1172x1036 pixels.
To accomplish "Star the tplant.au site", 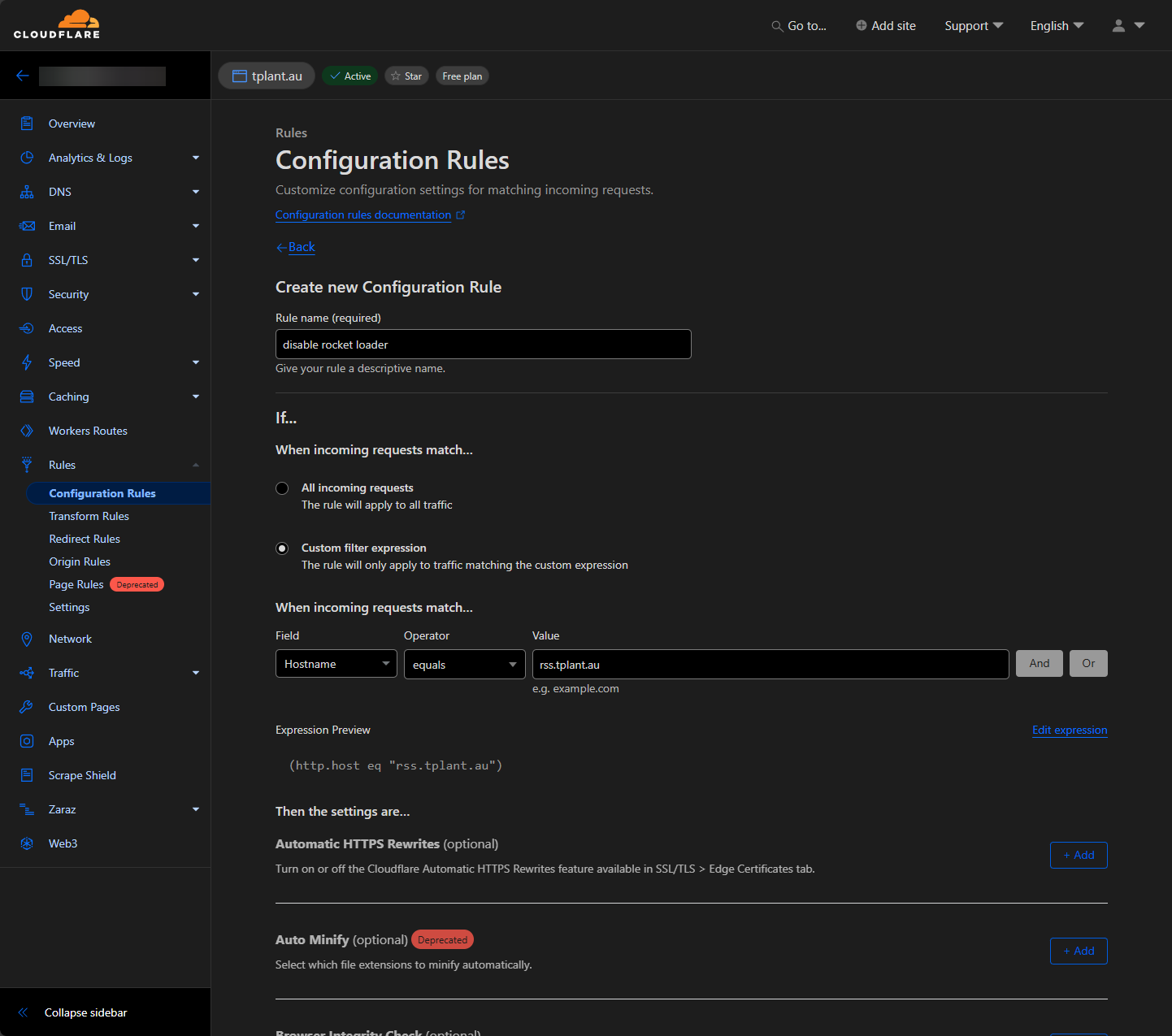I will pyautogui.click(x=406, y=76).
